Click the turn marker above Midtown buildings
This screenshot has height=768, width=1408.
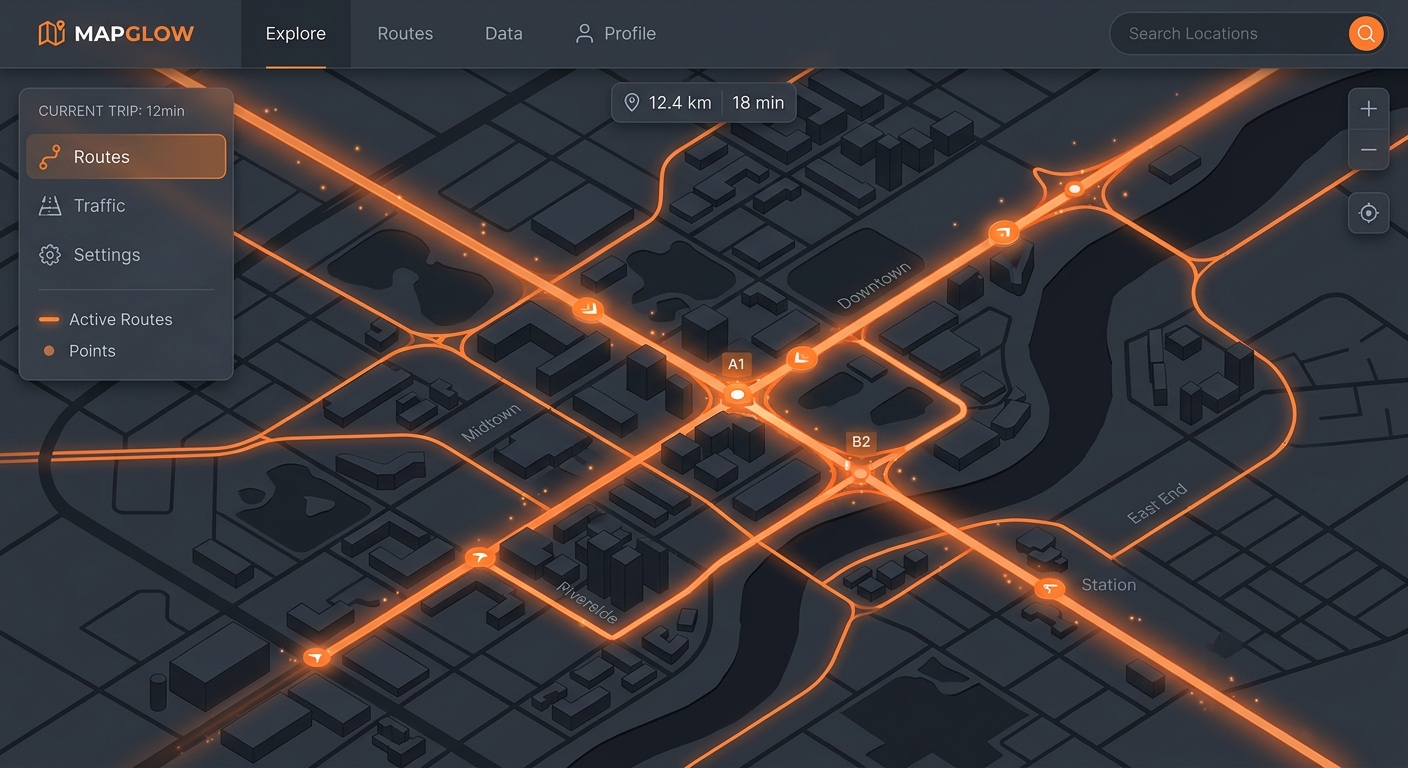pos(588,309)
